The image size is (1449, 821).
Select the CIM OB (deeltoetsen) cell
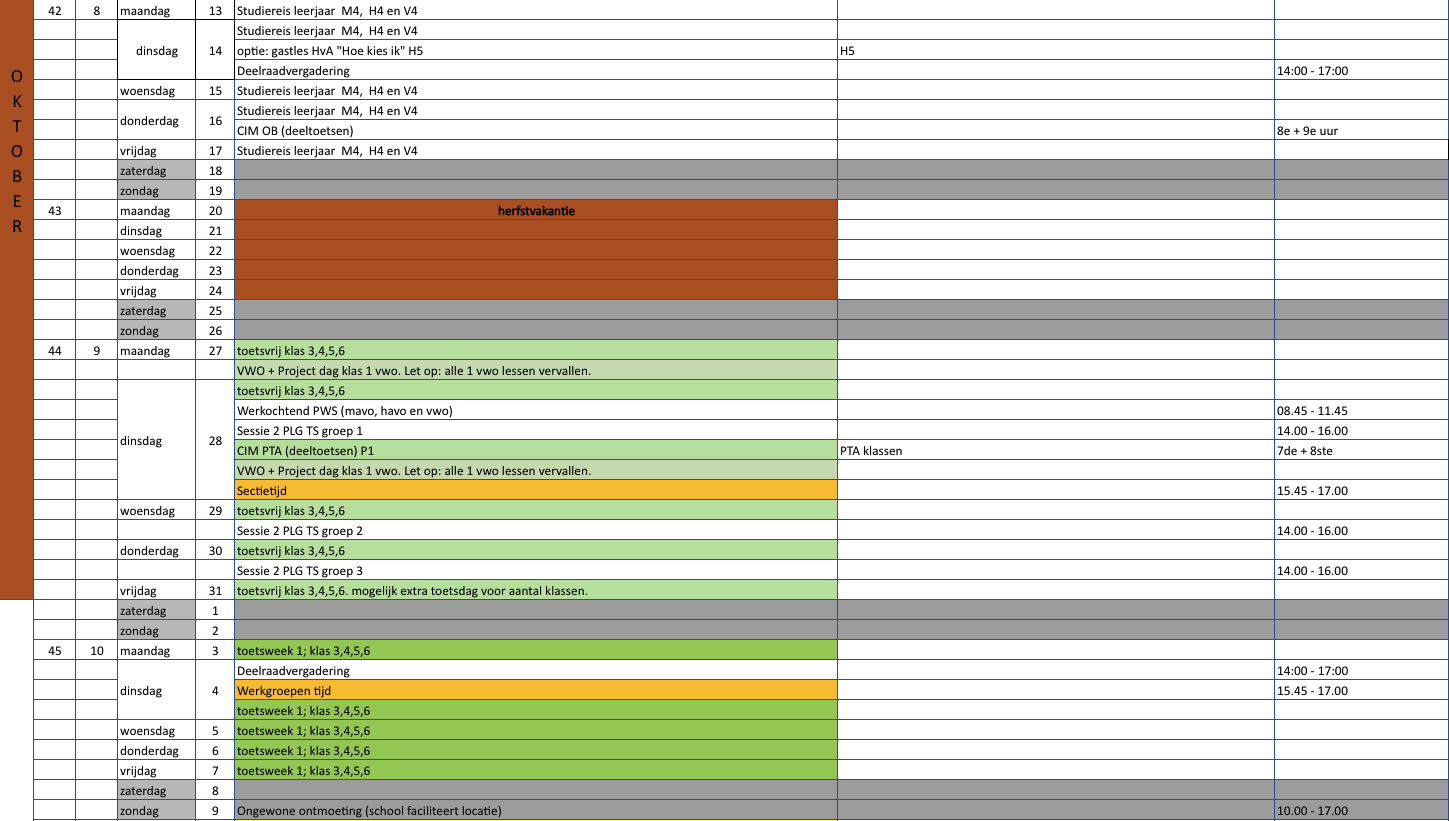(x=536, y=131)
